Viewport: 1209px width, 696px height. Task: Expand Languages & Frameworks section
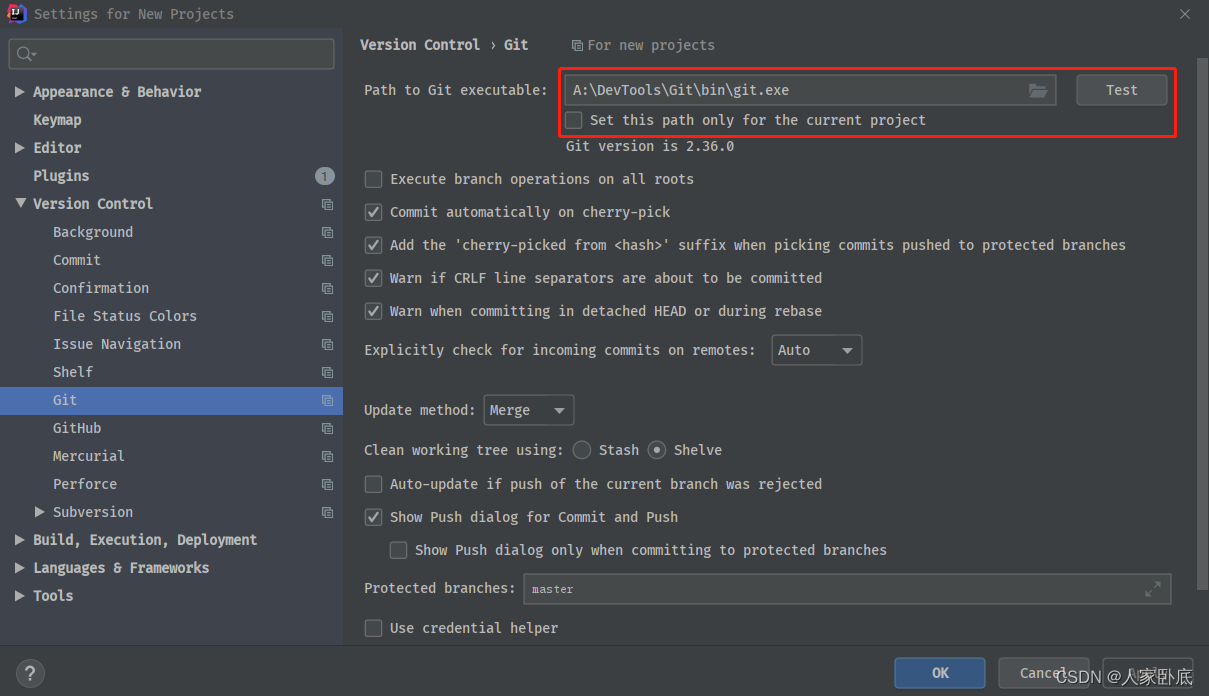pos(20,568)
